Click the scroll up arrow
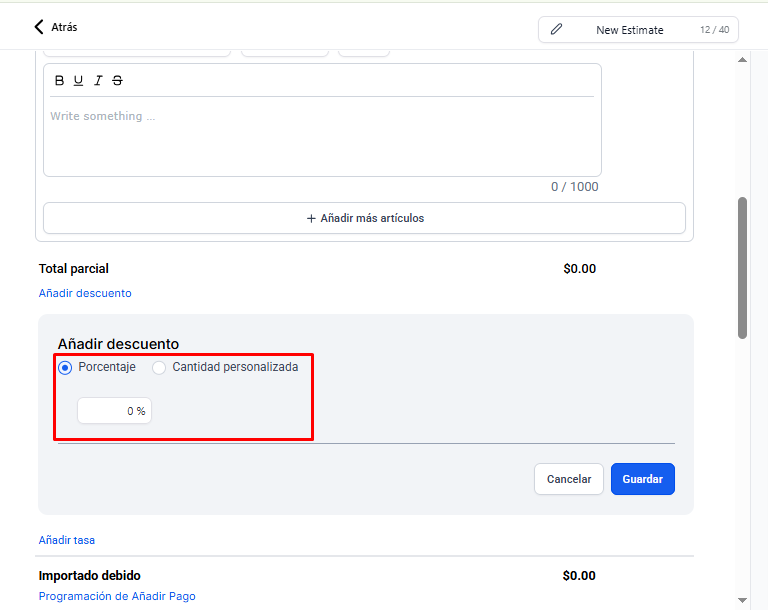768x610 pixels. (743, 60)
